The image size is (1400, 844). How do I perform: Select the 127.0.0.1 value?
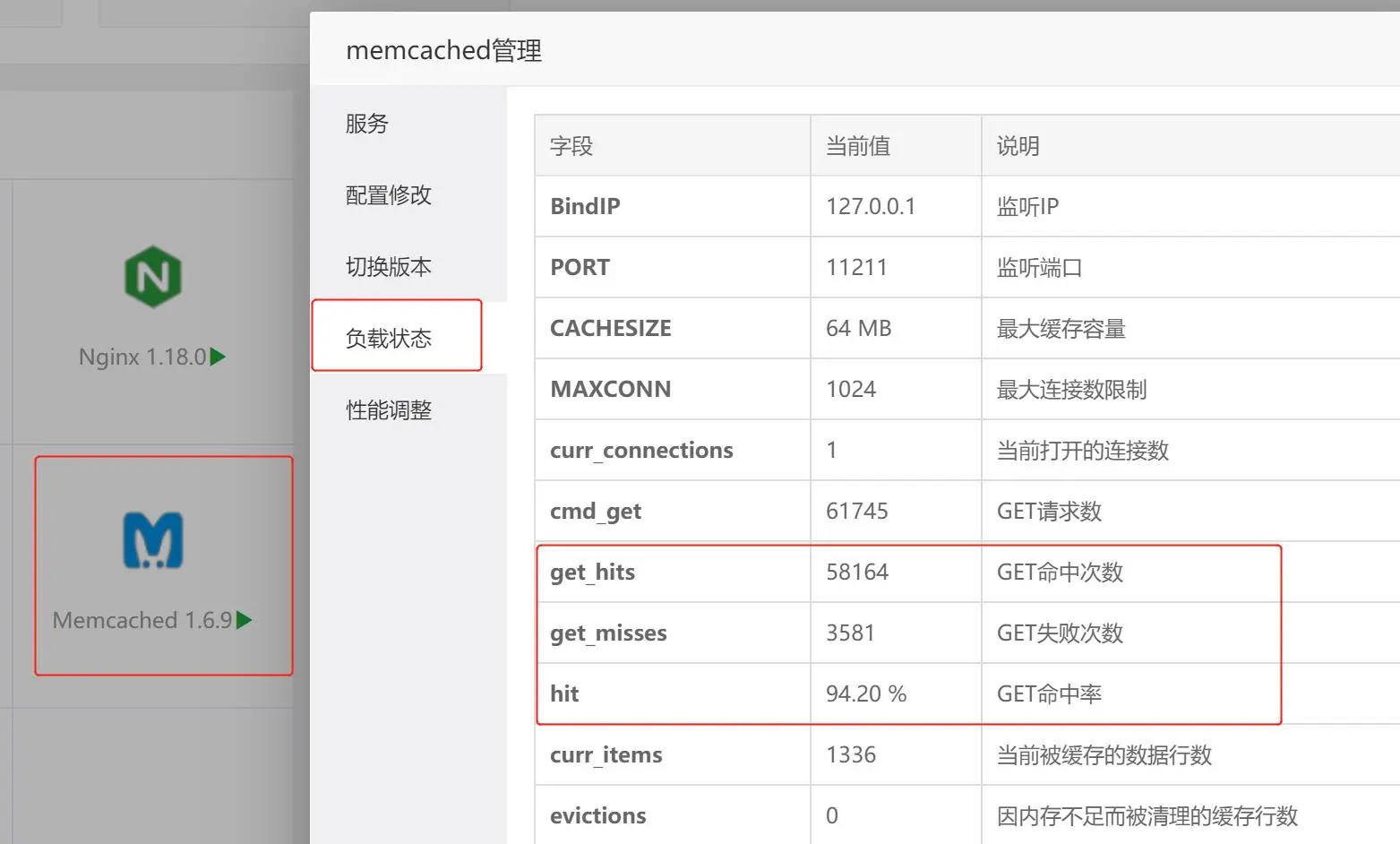coord(871,206)
